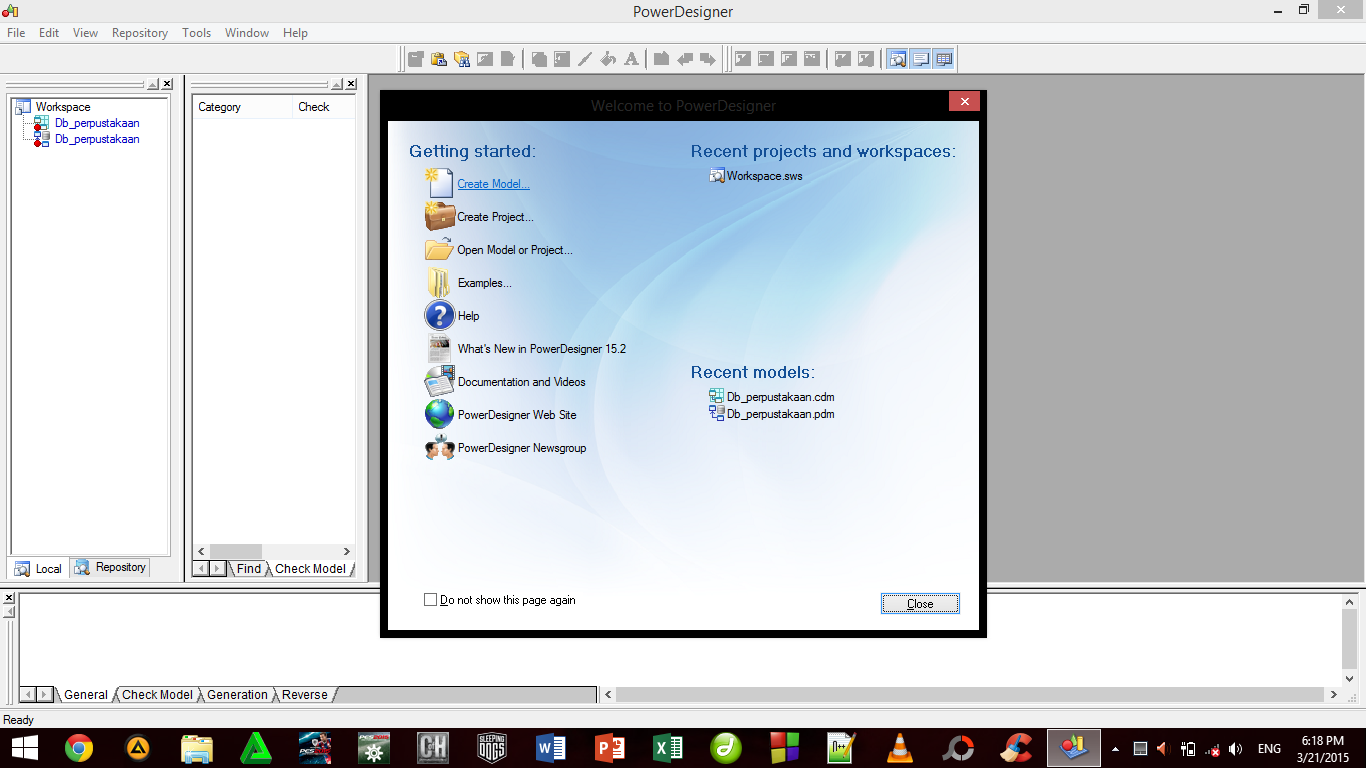Toggle the Browser window toolbar button
The width and height of the screenshot is (1366, 768).
tap(896, 58)
